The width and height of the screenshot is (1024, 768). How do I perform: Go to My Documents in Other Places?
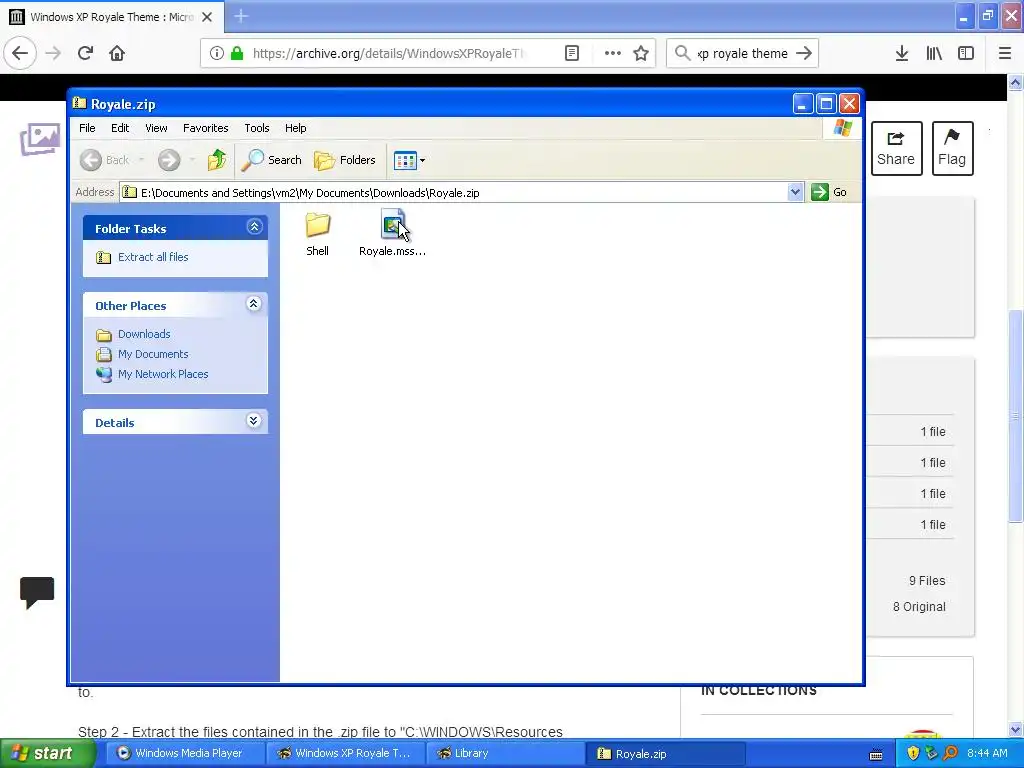coord(153,354)
